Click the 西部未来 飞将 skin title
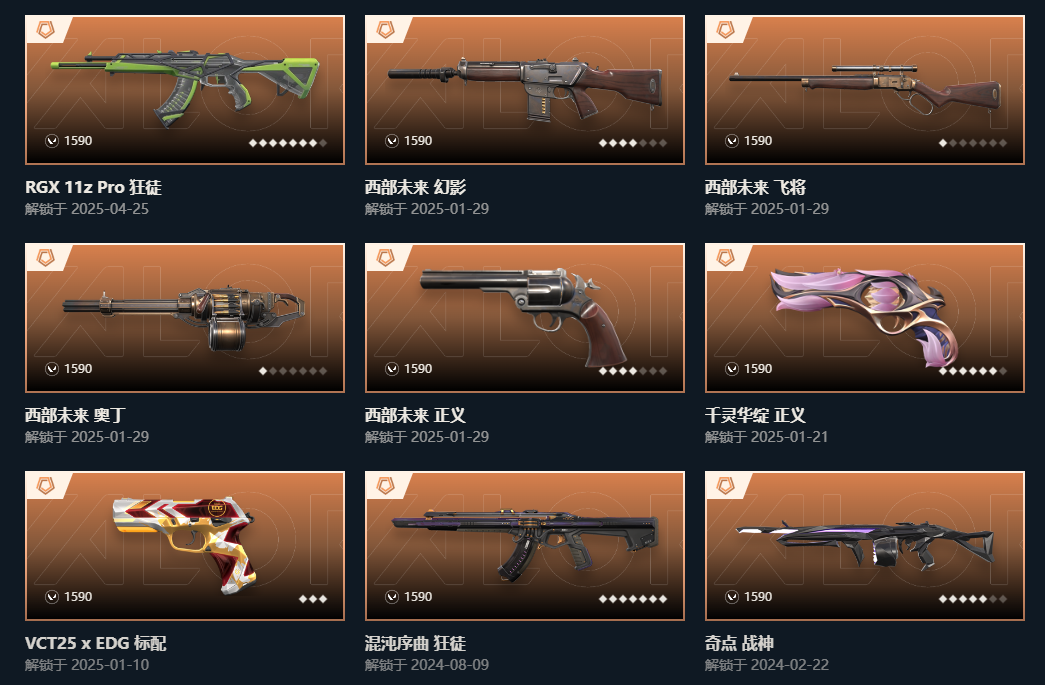This screenshot has height=685, width=1045. 755,187
